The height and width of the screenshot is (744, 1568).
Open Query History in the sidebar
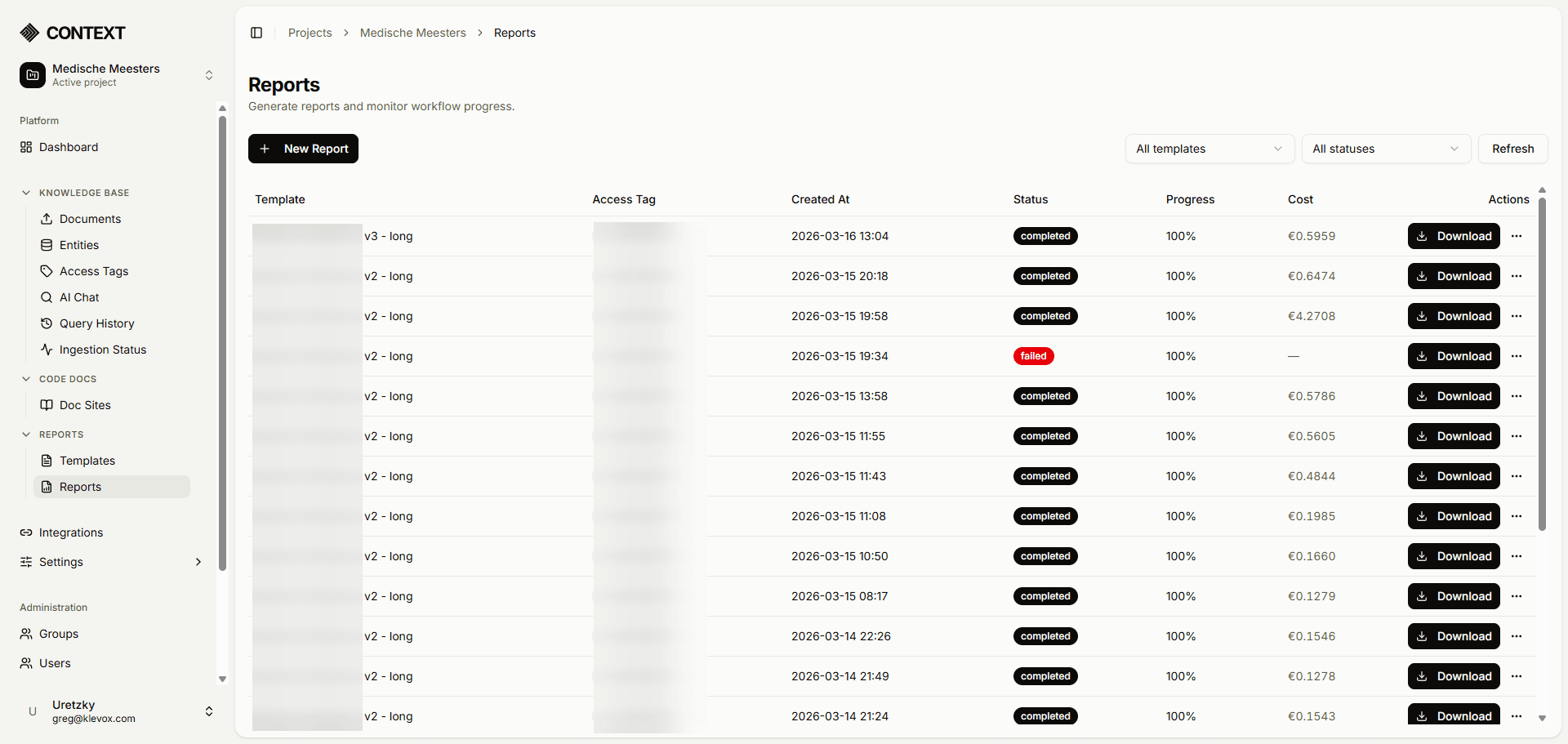(x=96, y=323)
